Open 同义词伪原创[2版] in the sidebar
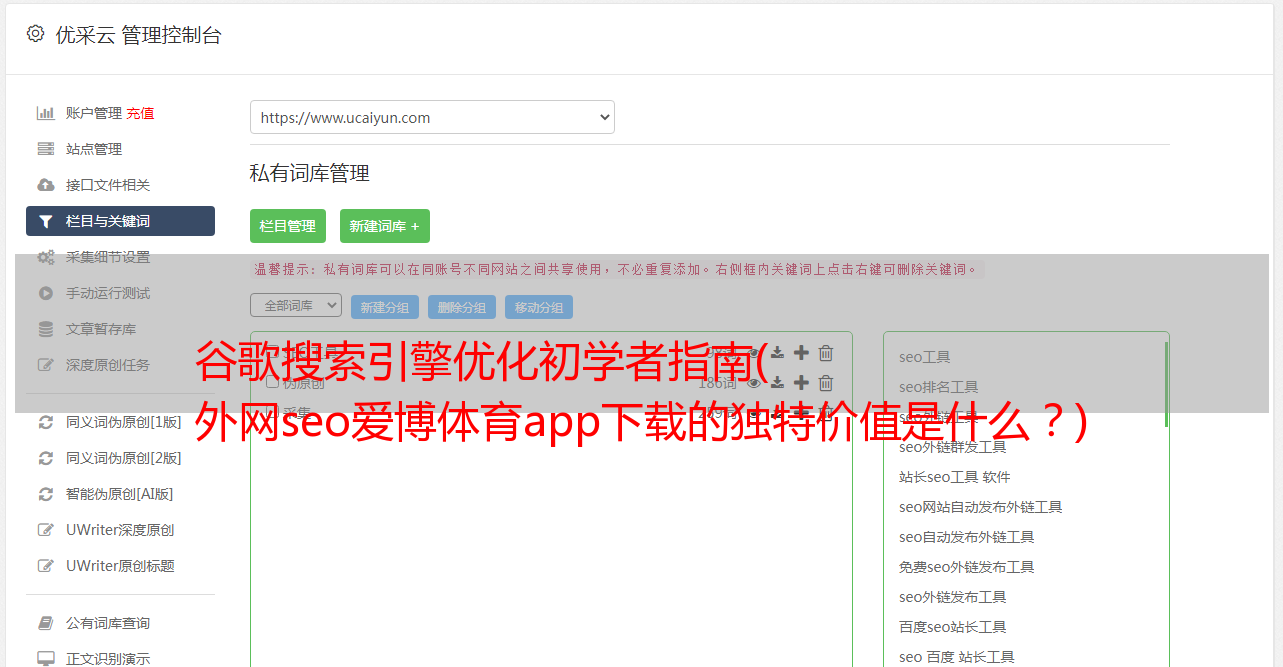1283x667 pixels. point(124,458)
